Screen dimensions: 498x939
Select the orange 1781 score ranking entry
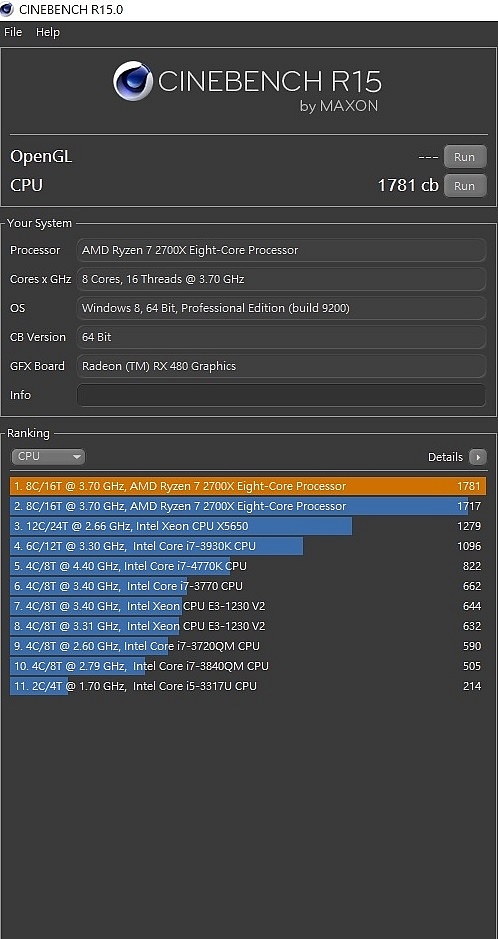248,486
